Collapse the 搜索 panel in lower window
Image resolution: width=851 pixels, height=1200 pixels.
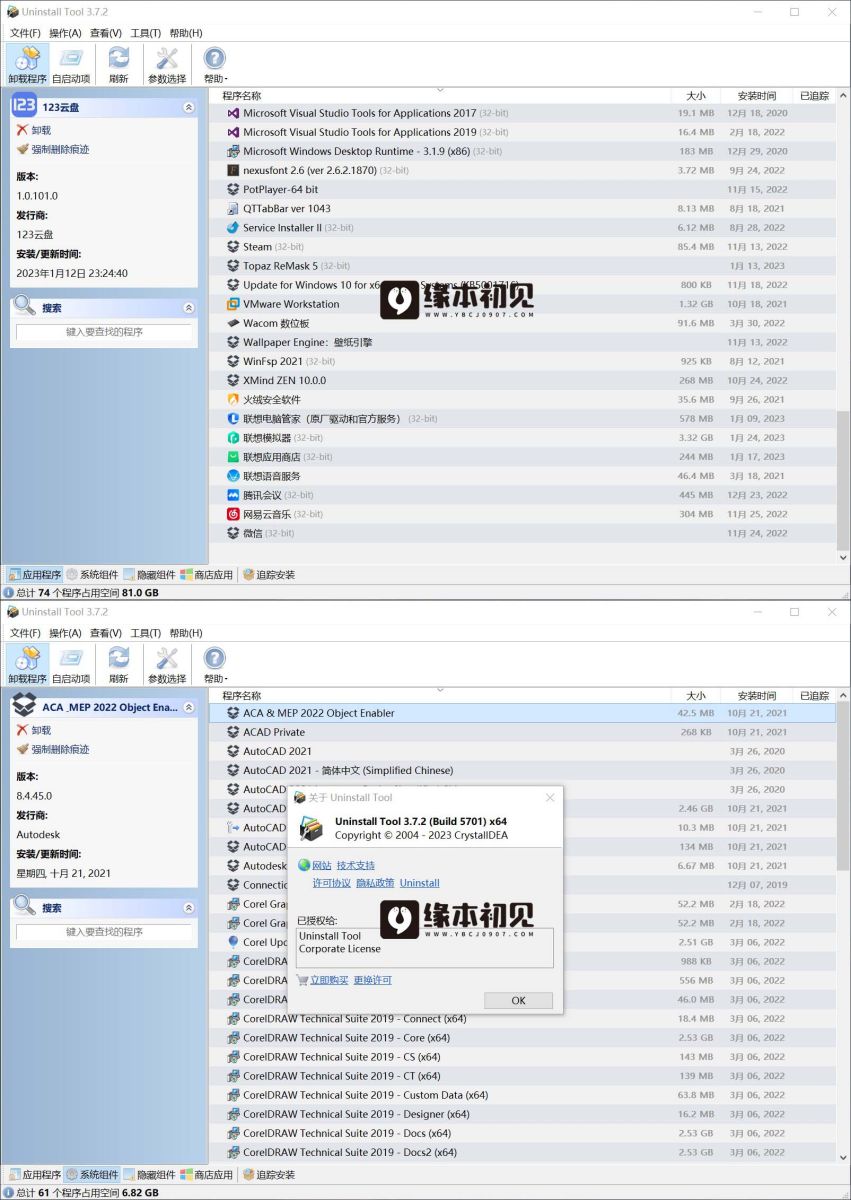pyautogui.click(x=189, y=908)
